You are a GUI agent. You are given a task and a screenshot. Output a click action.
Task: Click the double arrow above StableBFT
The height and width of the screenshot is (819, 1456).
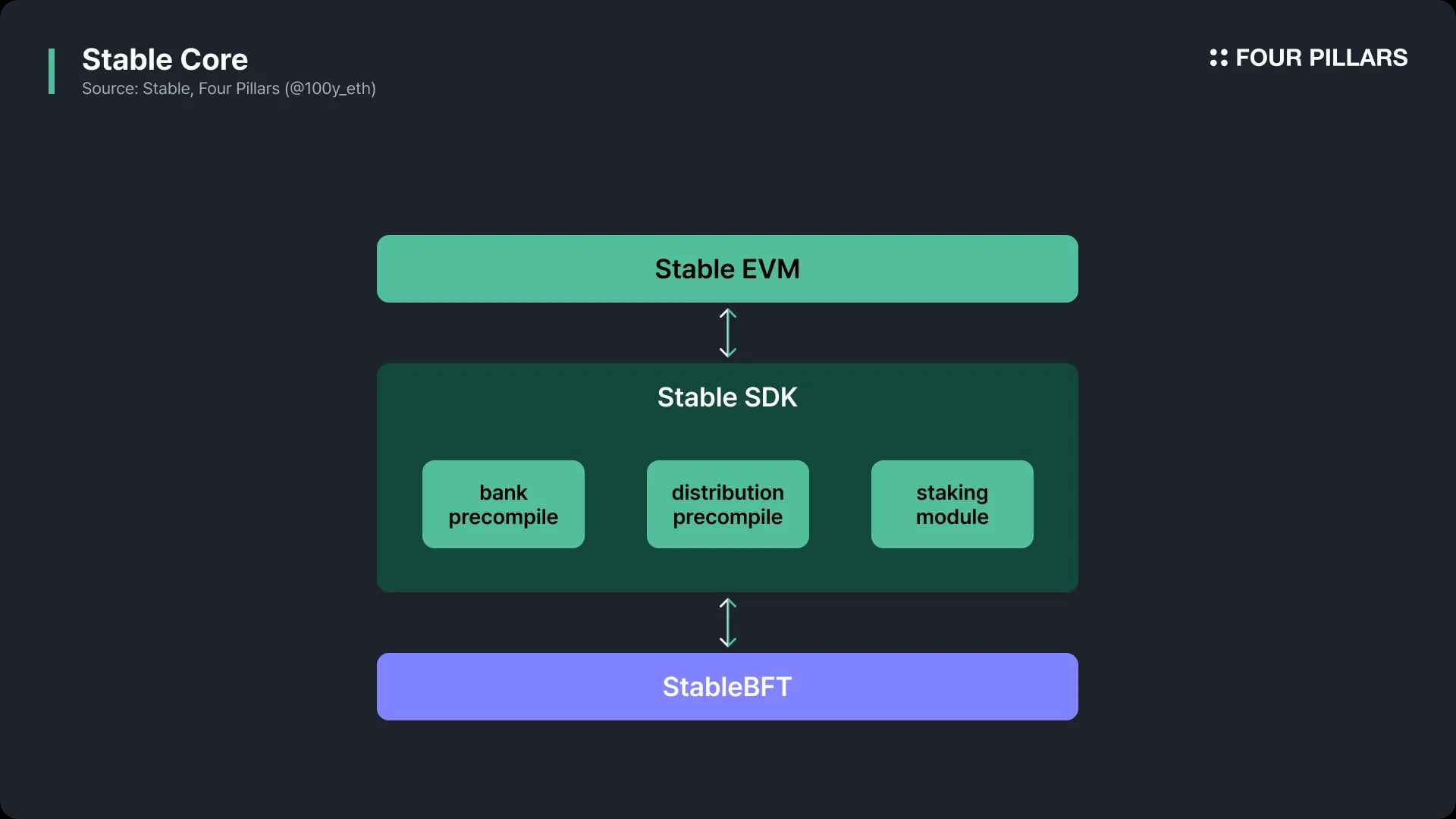point(727,623)
